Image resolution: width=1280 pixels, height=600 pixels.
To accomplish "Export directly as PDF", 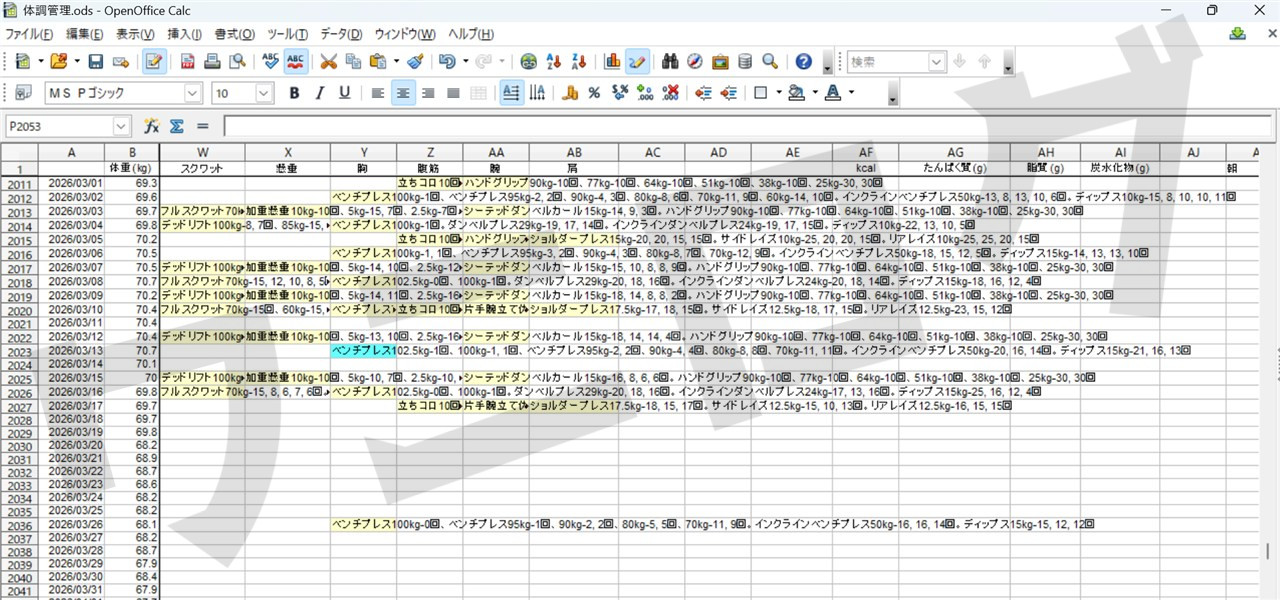I will point(188,62).
